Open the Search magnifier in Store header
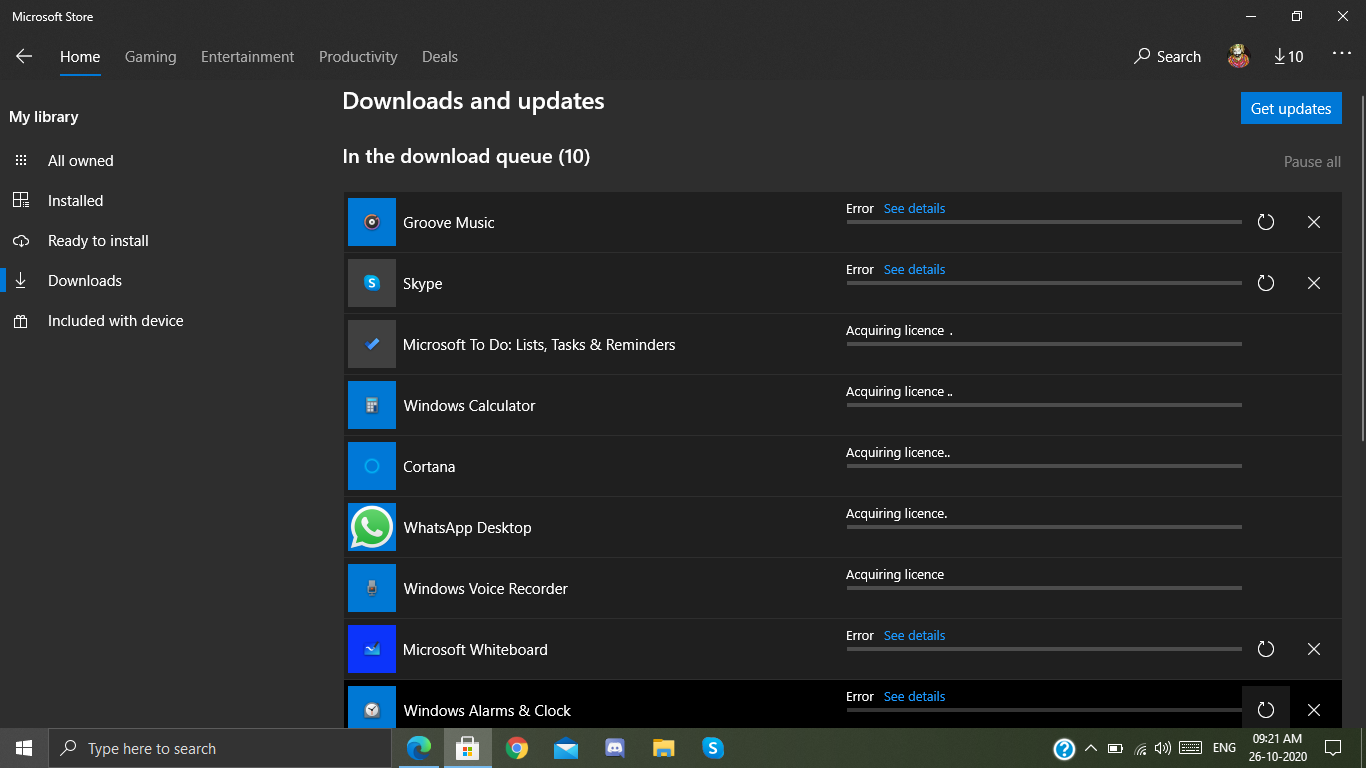Viewport: 1366px width, 768px height. point(1167,57)
